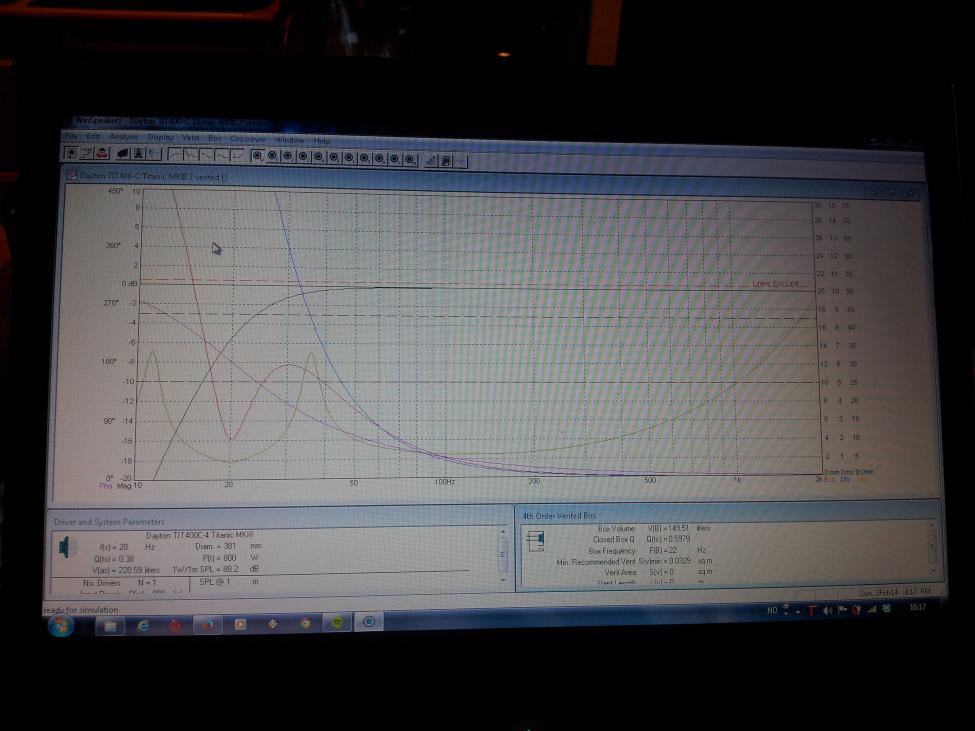Click the driver speaker icon in parameters panel
Viewport: 975px width, 731px height.
coord(67,548)
